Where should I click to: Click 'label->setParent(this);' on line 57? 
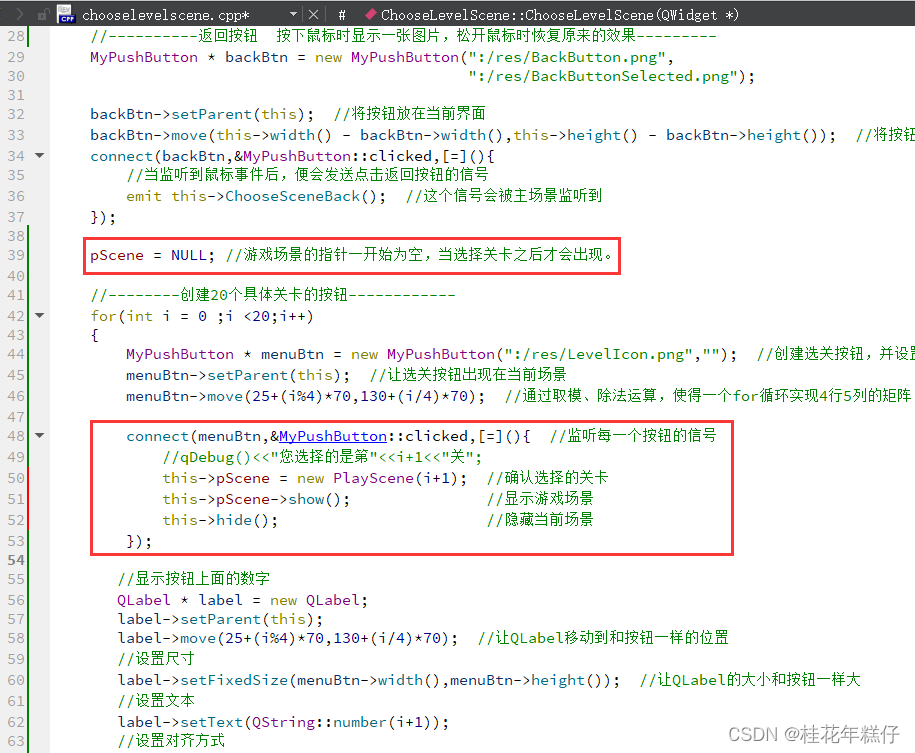point(220,619)
